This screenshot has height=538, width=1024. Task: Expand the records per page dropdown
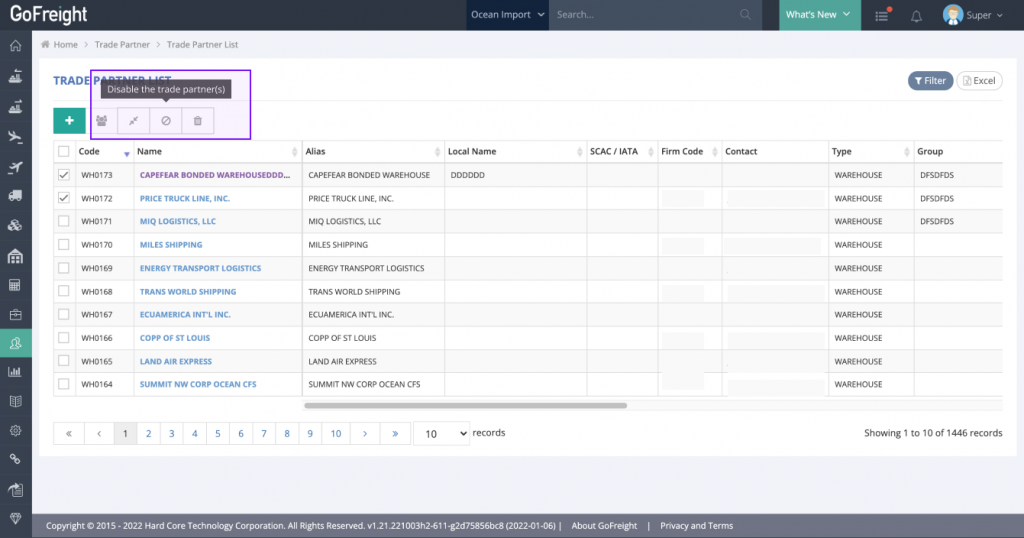coord(441,434)
